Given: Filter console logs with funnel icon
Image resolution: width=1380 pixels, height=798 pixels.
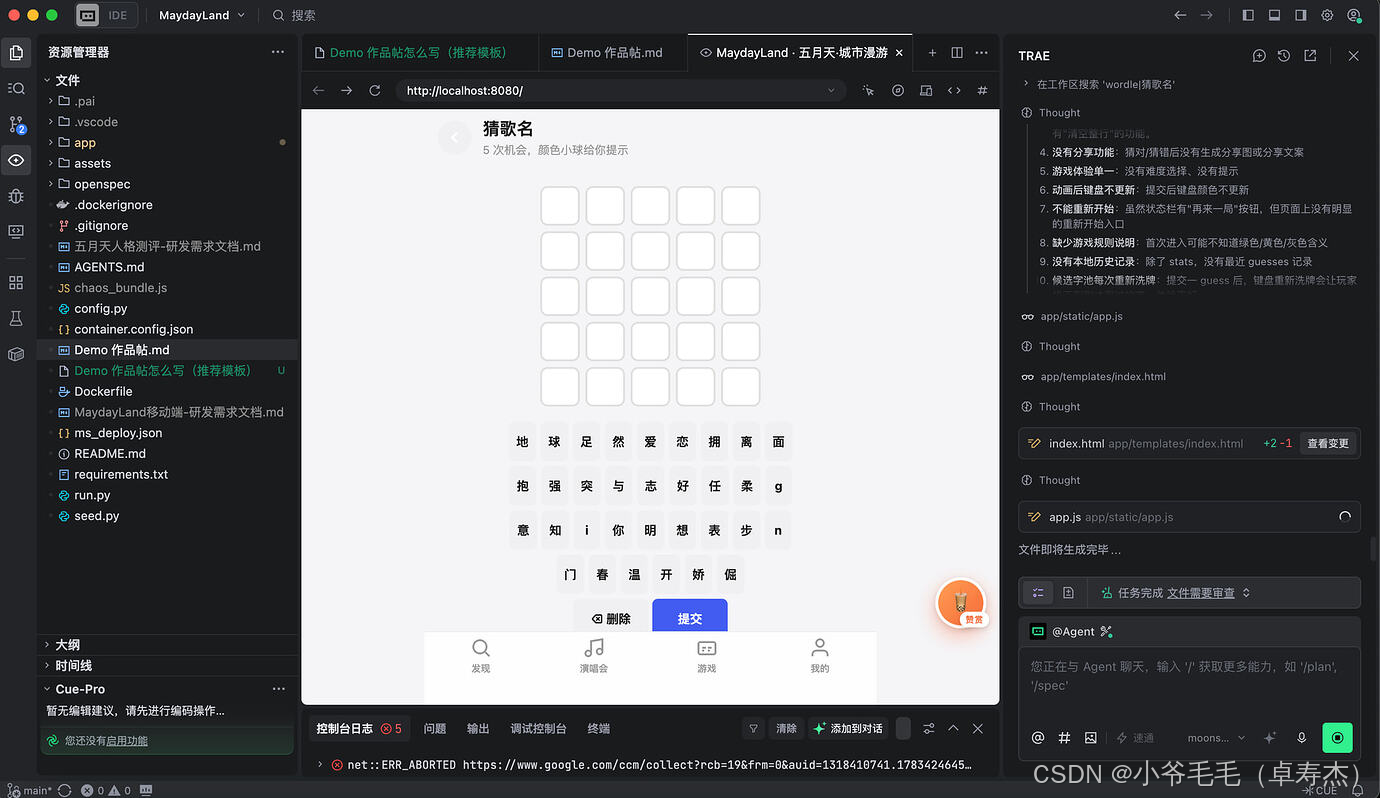Looking at the screenshot, I should point(754,729).
